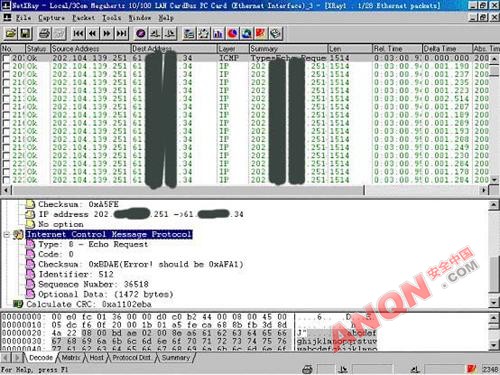Screen dimensions: 500x375
Task: Click the open file folder toolbar icon
Action: (11, 33)
